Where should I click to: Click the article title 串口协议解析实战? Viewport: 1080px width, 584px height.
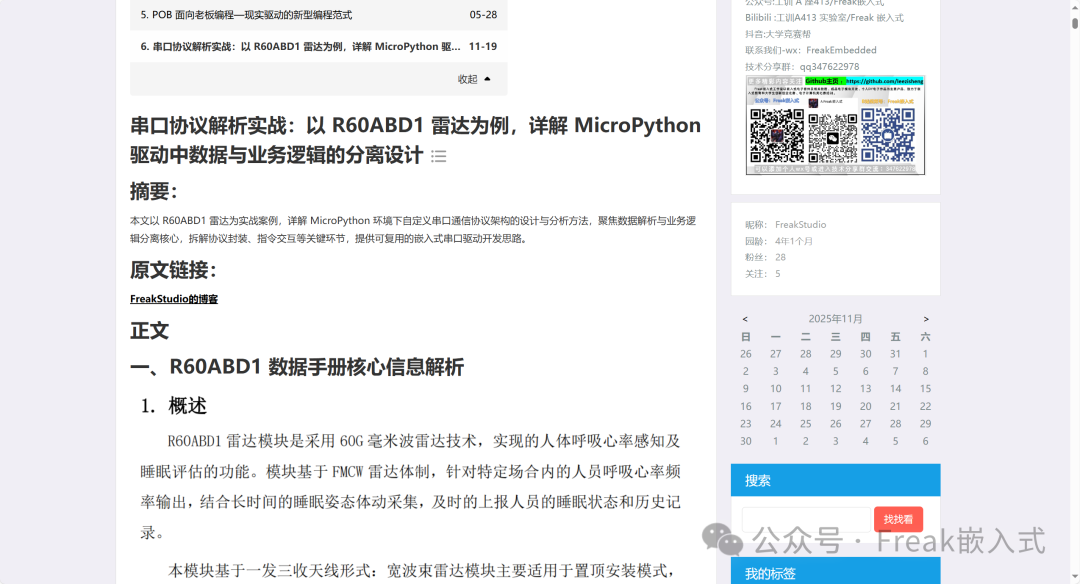coord(415,140)
